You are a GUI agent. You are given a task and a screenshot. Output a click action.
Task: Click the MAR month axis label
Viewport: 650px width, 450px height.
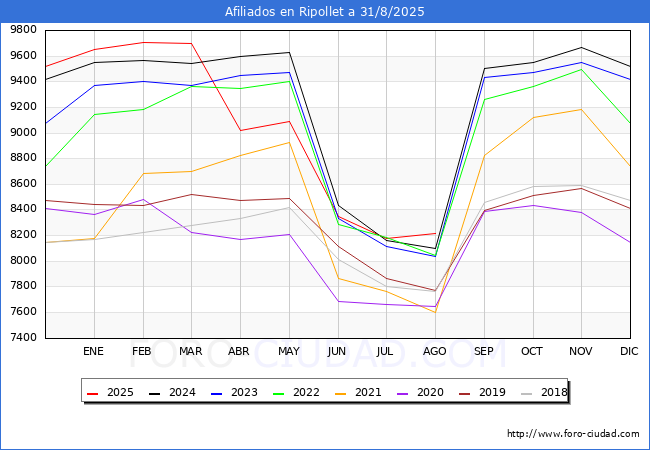pos(191,352)
